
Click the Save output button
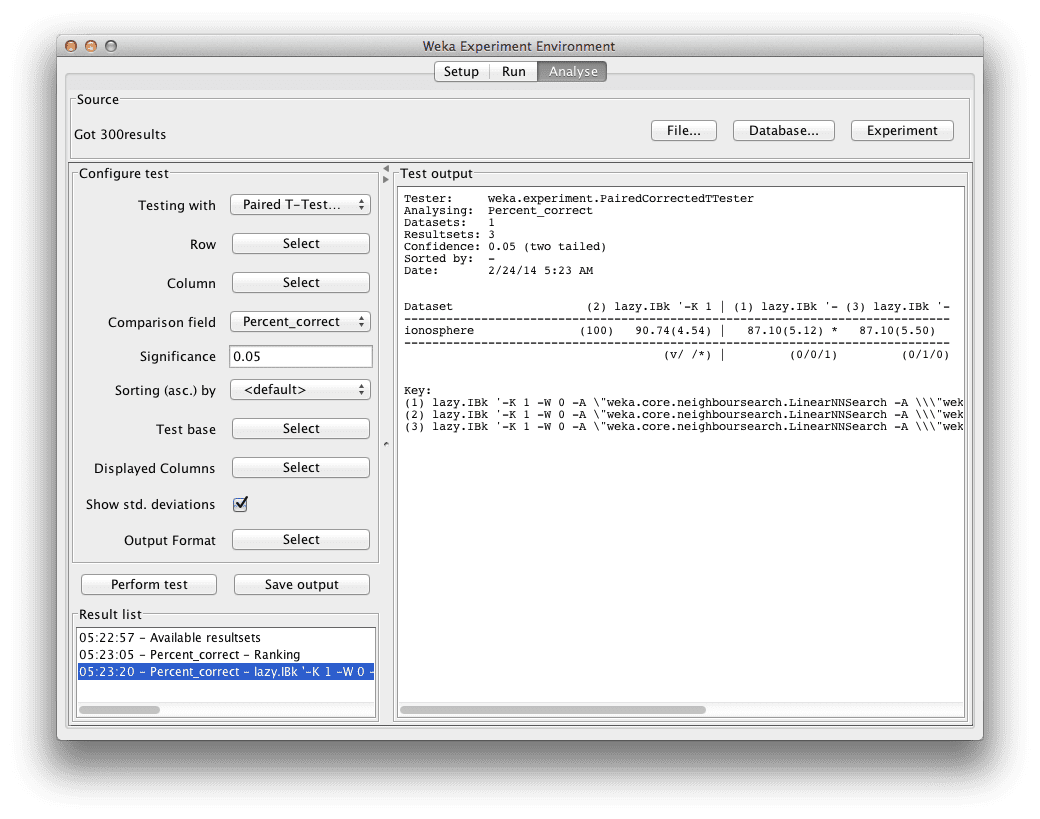pos(302,584)
